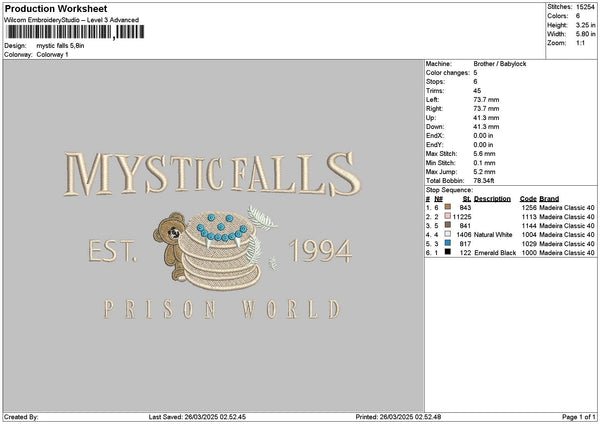600x424 pixels.
Task: Click the 'MYSTIC FALLS' embroidered lettering
Action: (213, 173)
